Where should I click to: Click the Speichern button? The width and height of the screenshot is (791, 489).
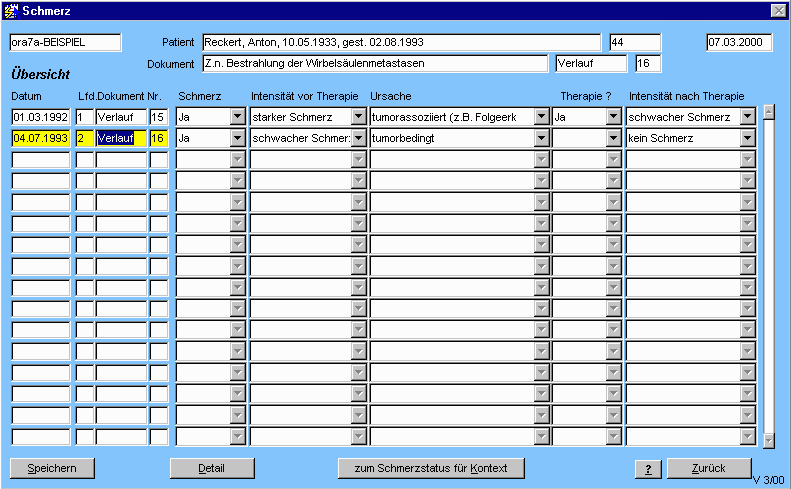click(x=51, y=468)
